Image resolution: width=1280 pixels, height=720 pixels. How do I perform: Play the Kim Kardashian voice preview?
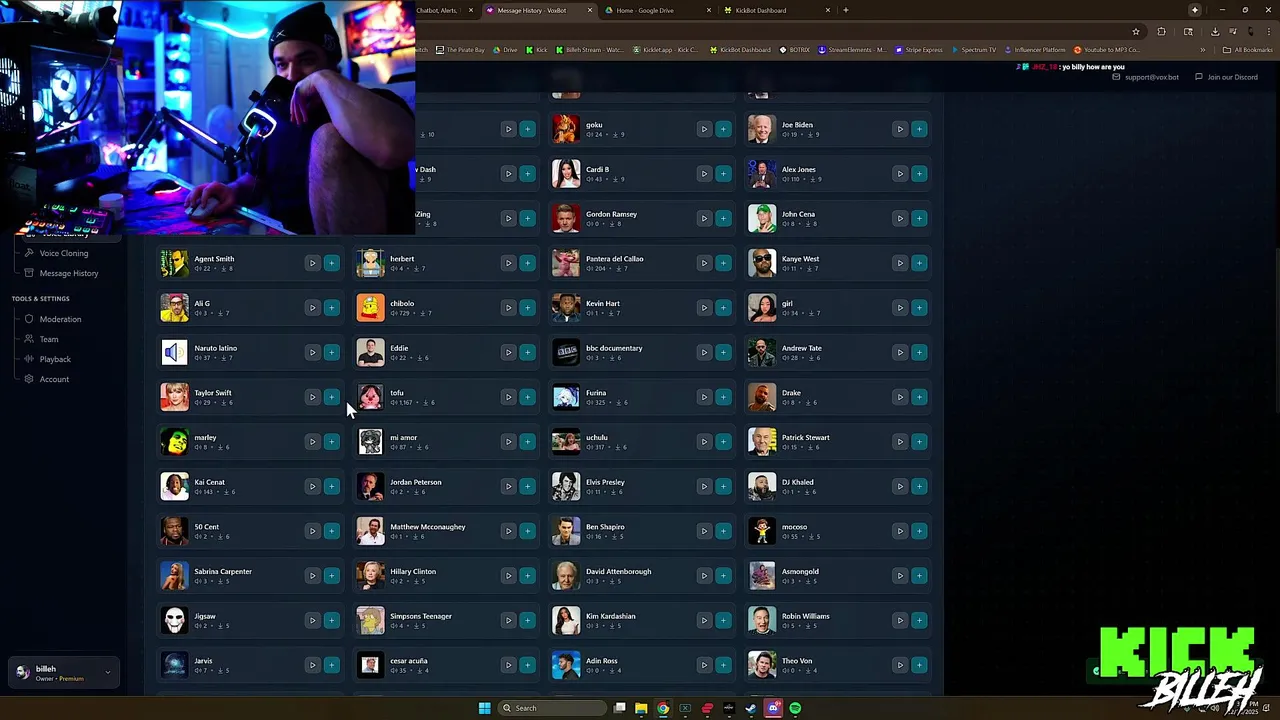pos(704,620)
